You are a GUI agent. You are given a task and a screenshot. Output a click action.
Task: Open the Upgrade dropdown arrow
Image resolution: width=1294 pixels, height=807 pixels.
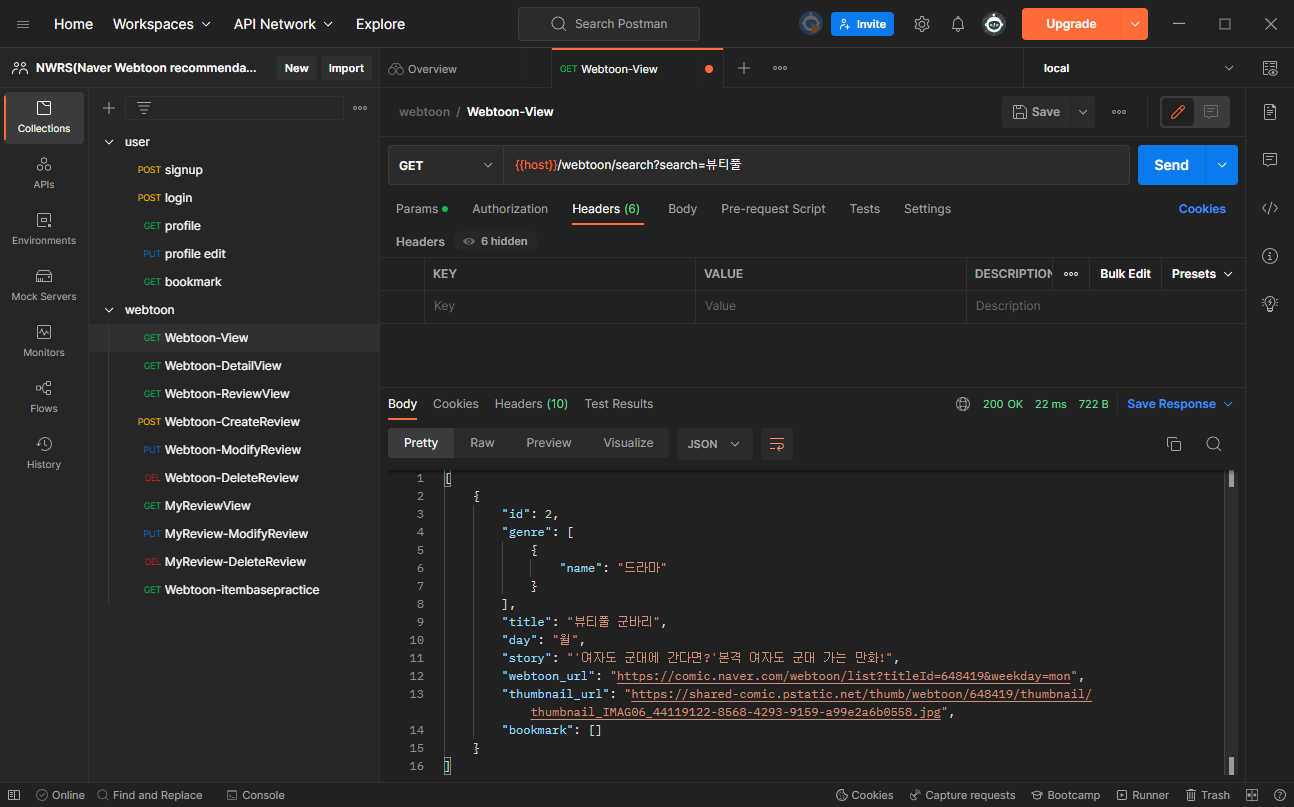coord(1134,24)
